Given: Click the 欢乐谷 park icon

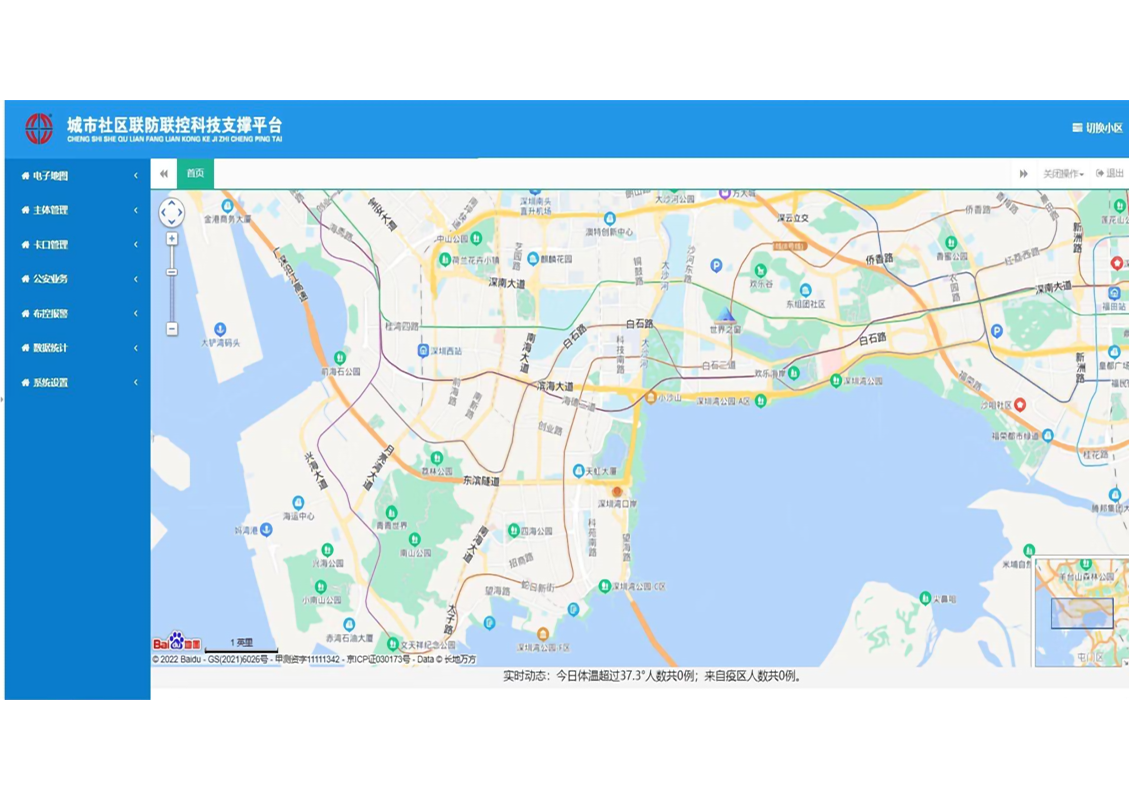Looking at the screenshot, I should click(x=760, y=270).
